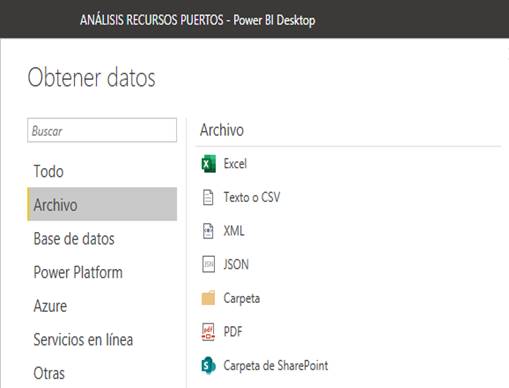Choose the PDF connector label
Viewport: 509px width, 388px height.
point(233,332)
